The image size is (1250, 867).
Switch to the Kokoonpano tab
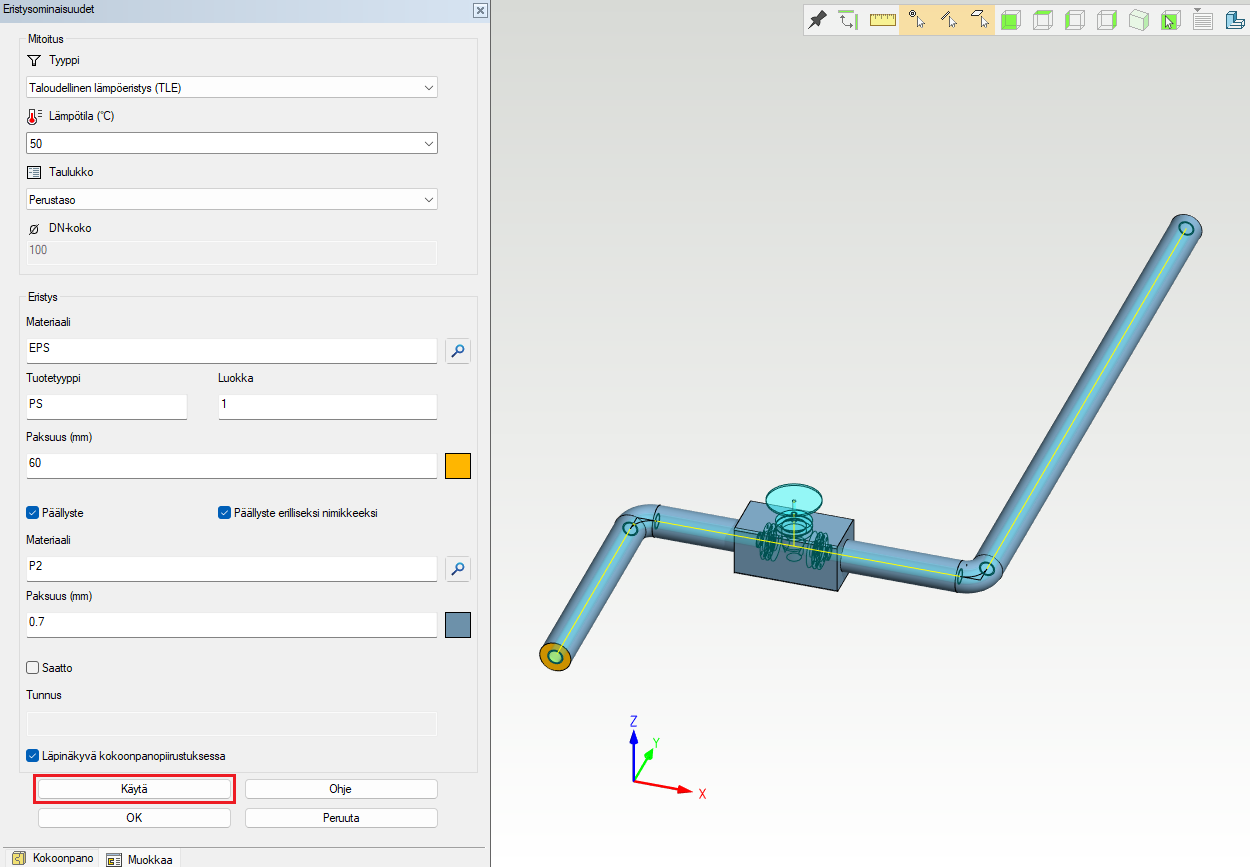[x=53, y=858]
